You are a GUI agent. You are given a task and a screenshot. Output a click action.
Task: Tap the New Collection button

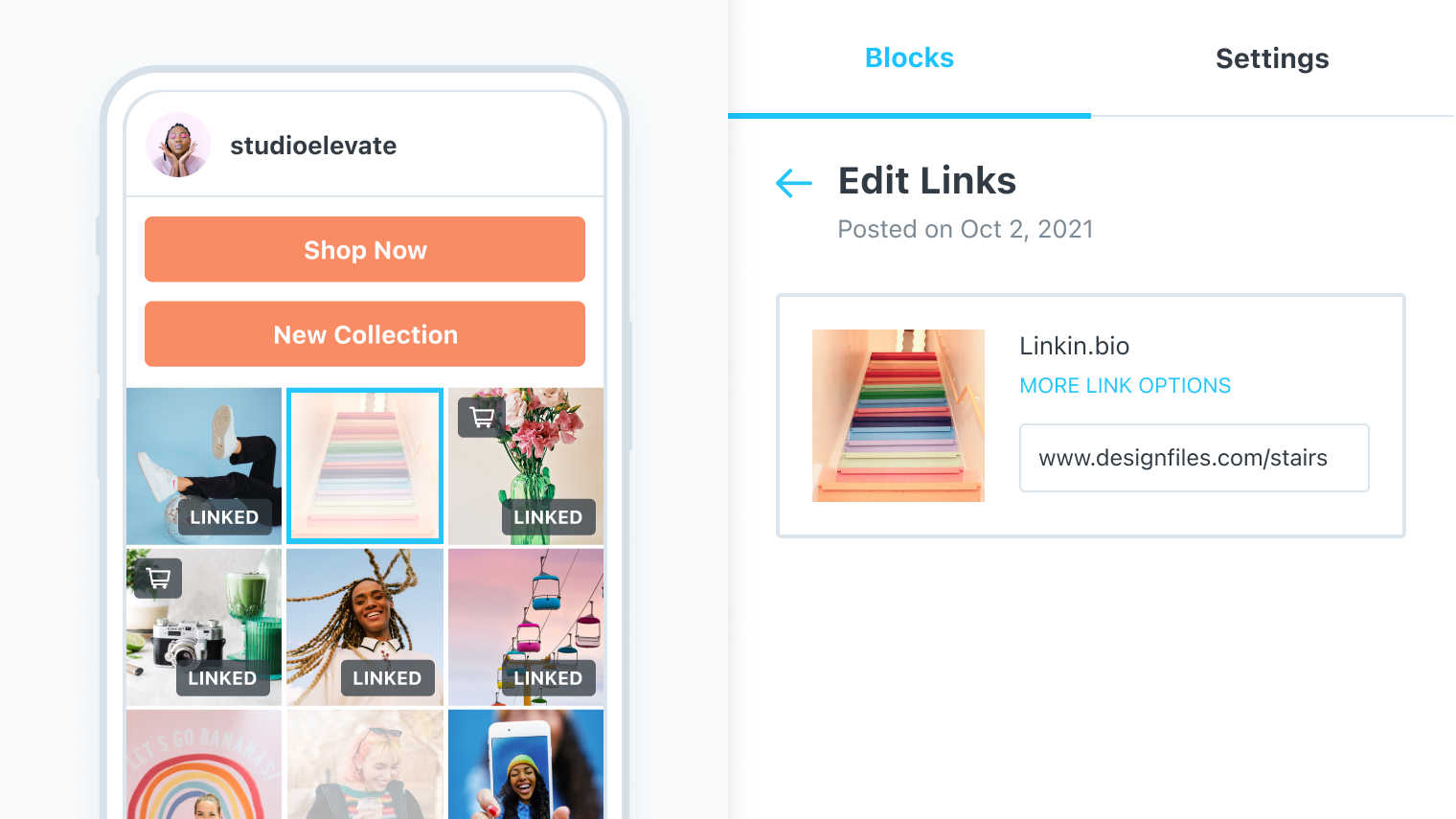pyautogui.click(x=365, y=334)
